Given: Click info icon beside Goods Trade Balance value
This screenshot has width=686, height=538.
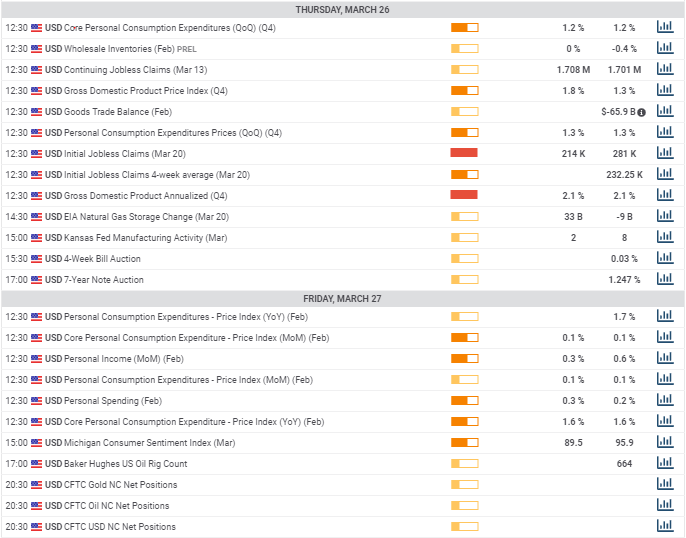Looking at the screenshot, I should point(641,112).
